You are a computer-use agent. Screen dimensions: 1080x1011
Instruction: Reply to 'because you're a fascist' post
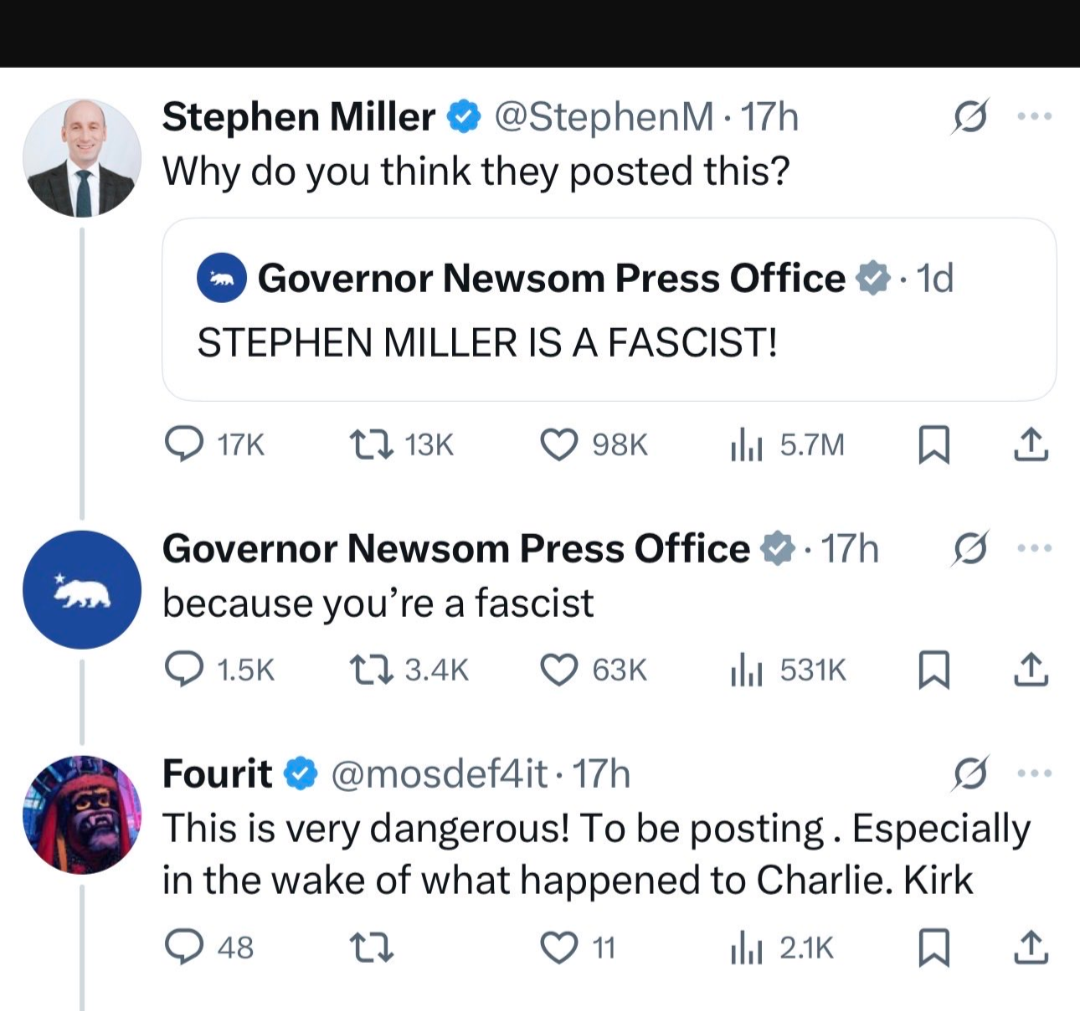point(183,670)
